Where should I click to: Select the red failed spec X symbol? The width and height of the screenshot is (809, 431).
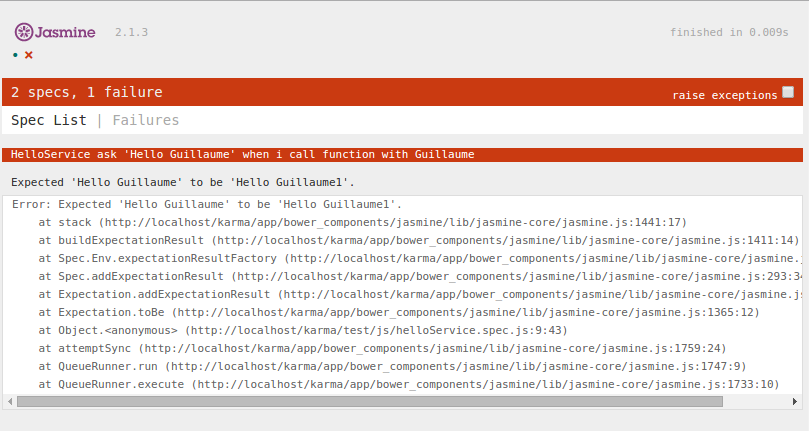[29, 55]
